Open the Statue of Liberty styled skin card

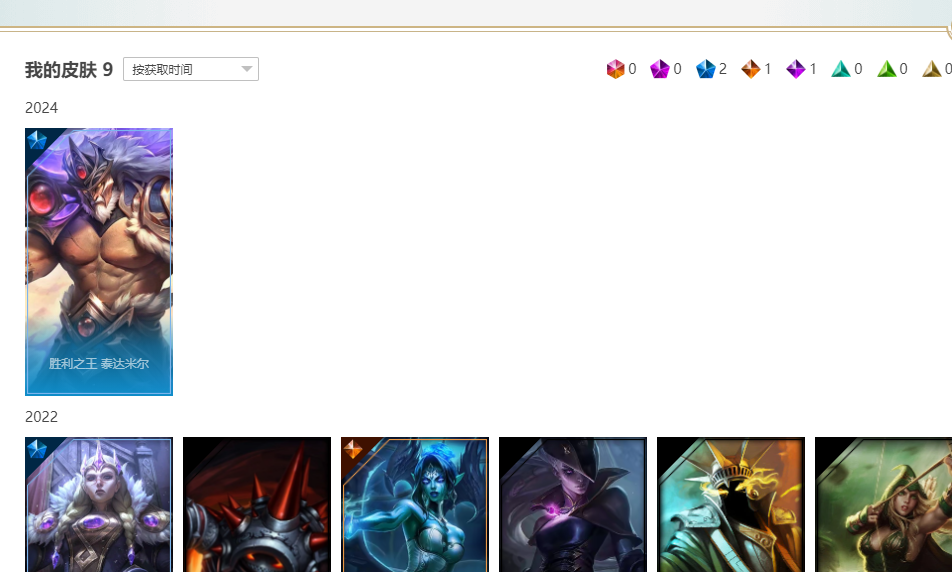click(x=730, y=504)
